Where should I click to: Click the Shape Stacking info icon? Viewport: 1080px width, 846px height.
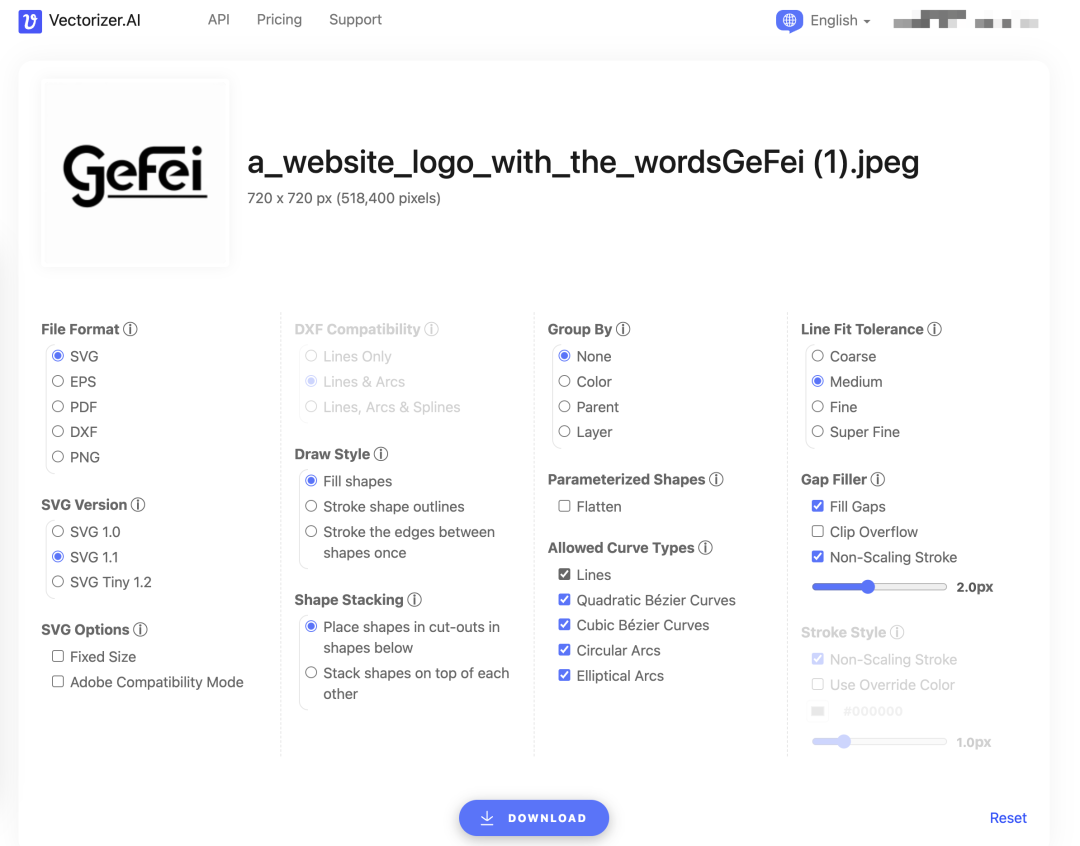click(x=414, y=600)
